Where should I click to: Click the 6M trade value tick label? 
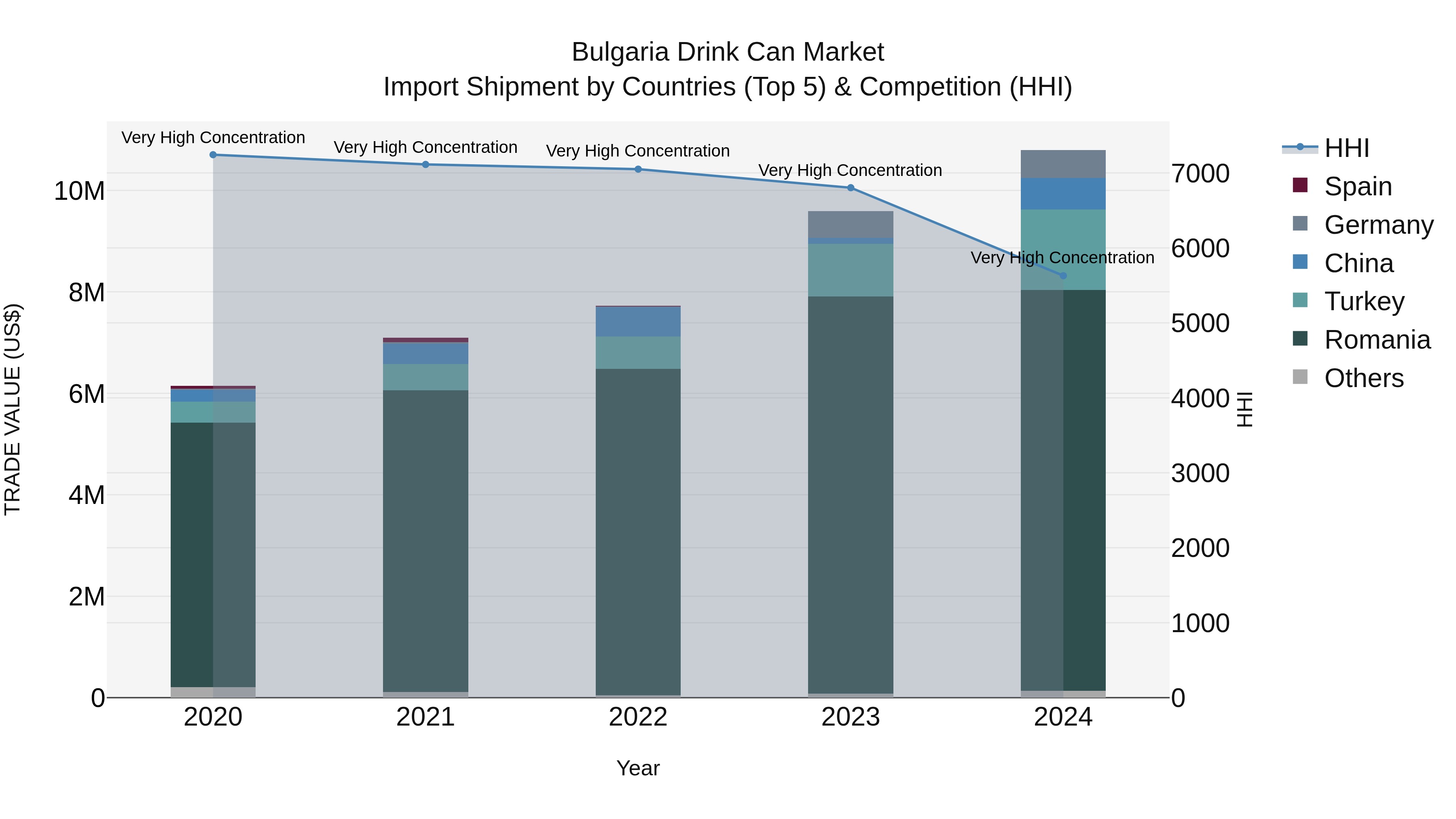(x=87, y=394)
